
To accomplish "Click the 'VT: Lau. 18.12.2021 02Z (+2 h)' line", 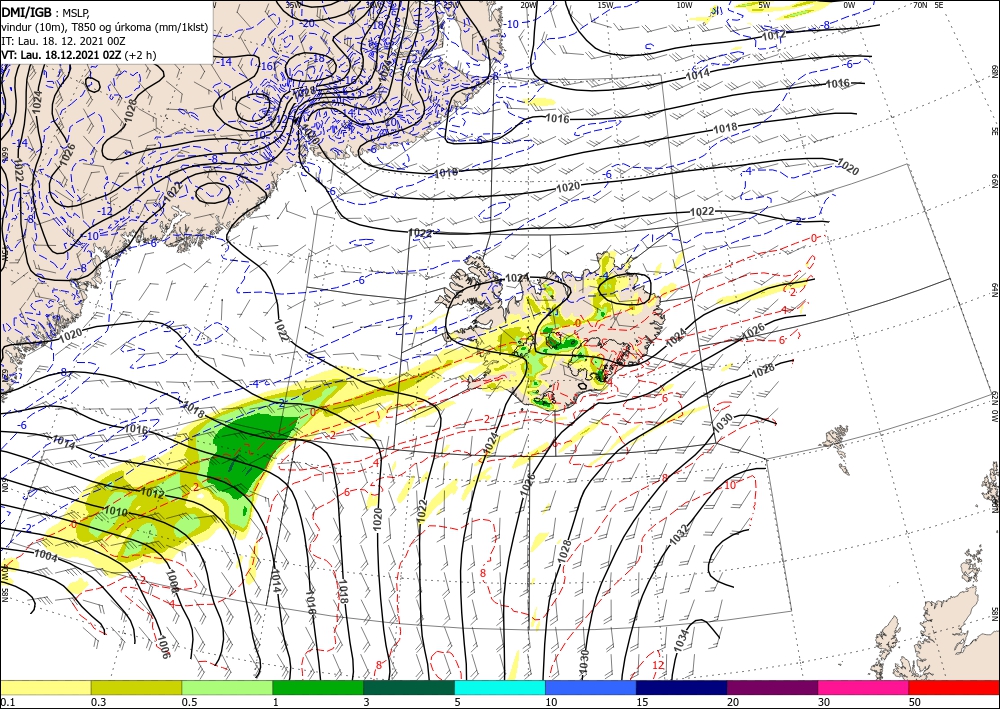I will pos(78,55).
